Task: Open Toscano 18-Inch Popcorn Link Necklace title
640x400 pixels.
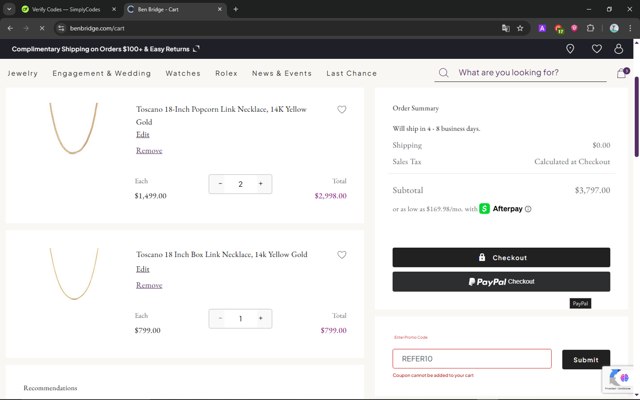Action: pyautogui.click(x=221, y=116)
